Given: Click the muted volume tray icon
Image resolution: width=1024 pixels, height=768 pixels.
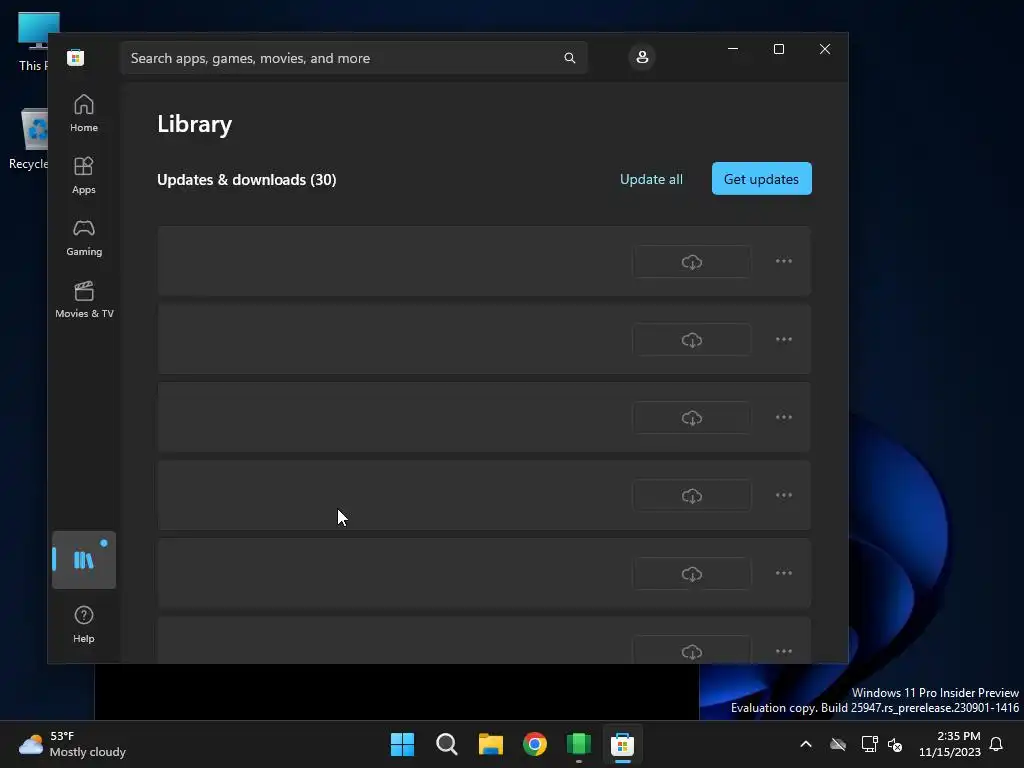Looking at the screenshot, I should [x=895, y=744].
